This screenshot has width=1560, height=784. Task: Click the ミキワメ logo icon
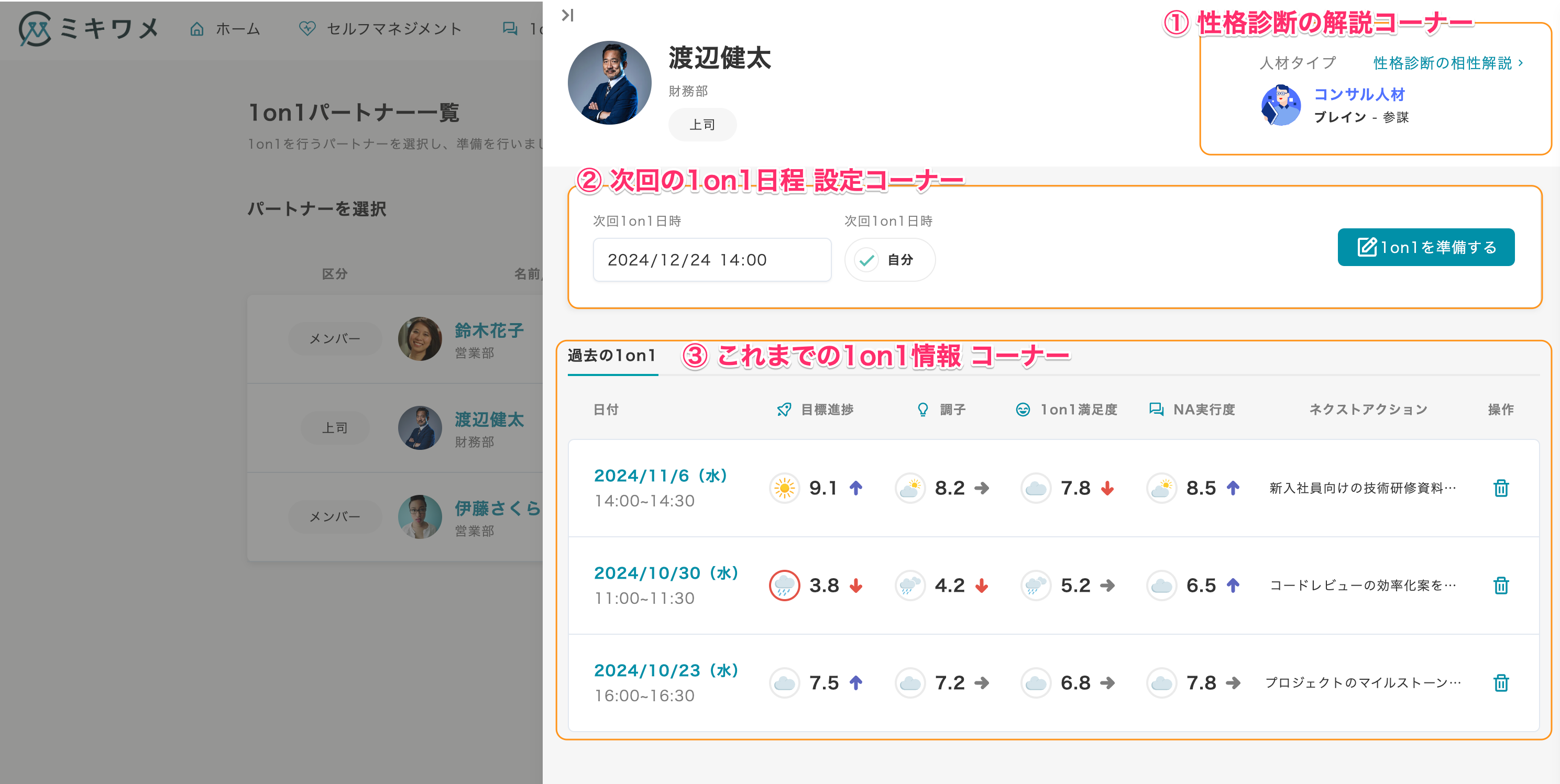[35, 28]
